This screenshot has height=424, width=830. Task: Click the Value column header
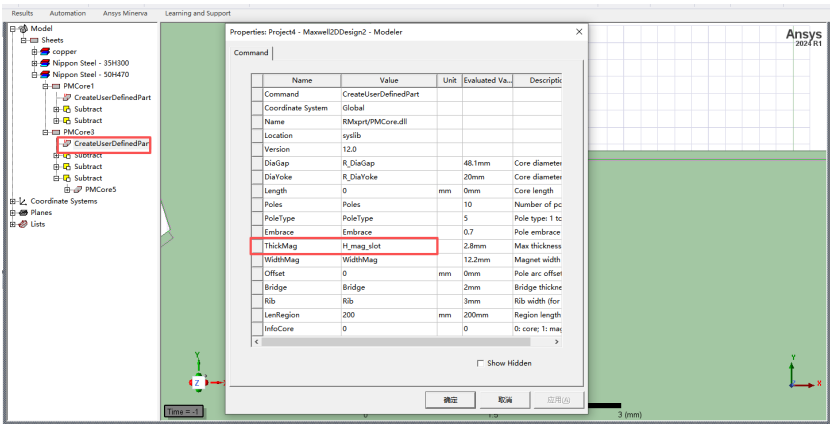tap(389, 80)
